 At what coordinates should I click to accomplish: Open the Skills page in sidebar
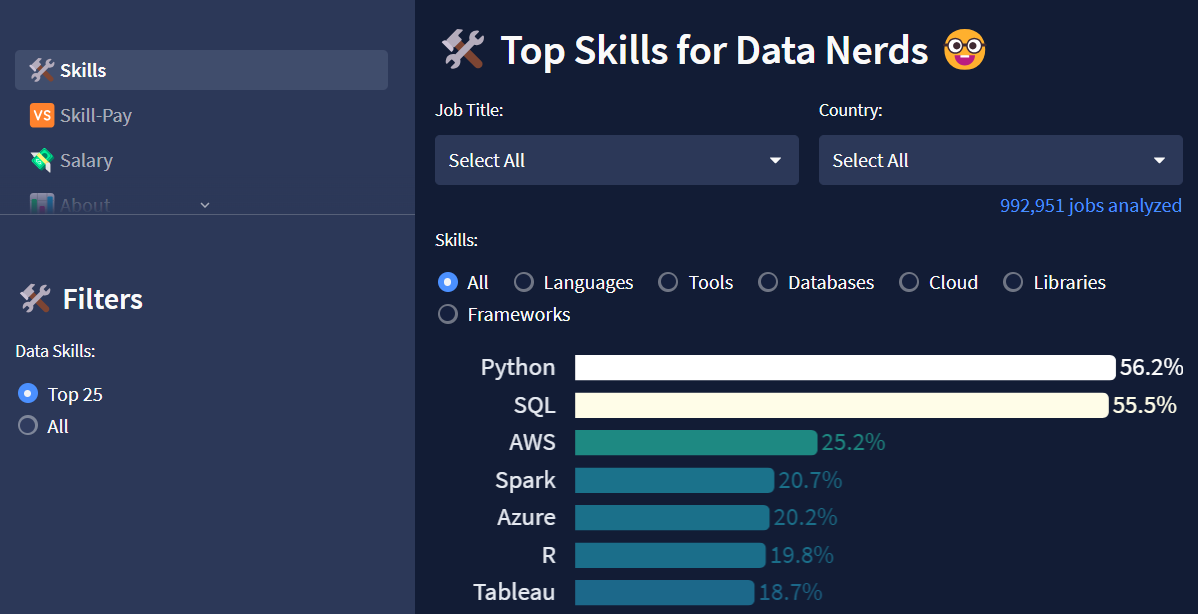(x=202, y=70)
